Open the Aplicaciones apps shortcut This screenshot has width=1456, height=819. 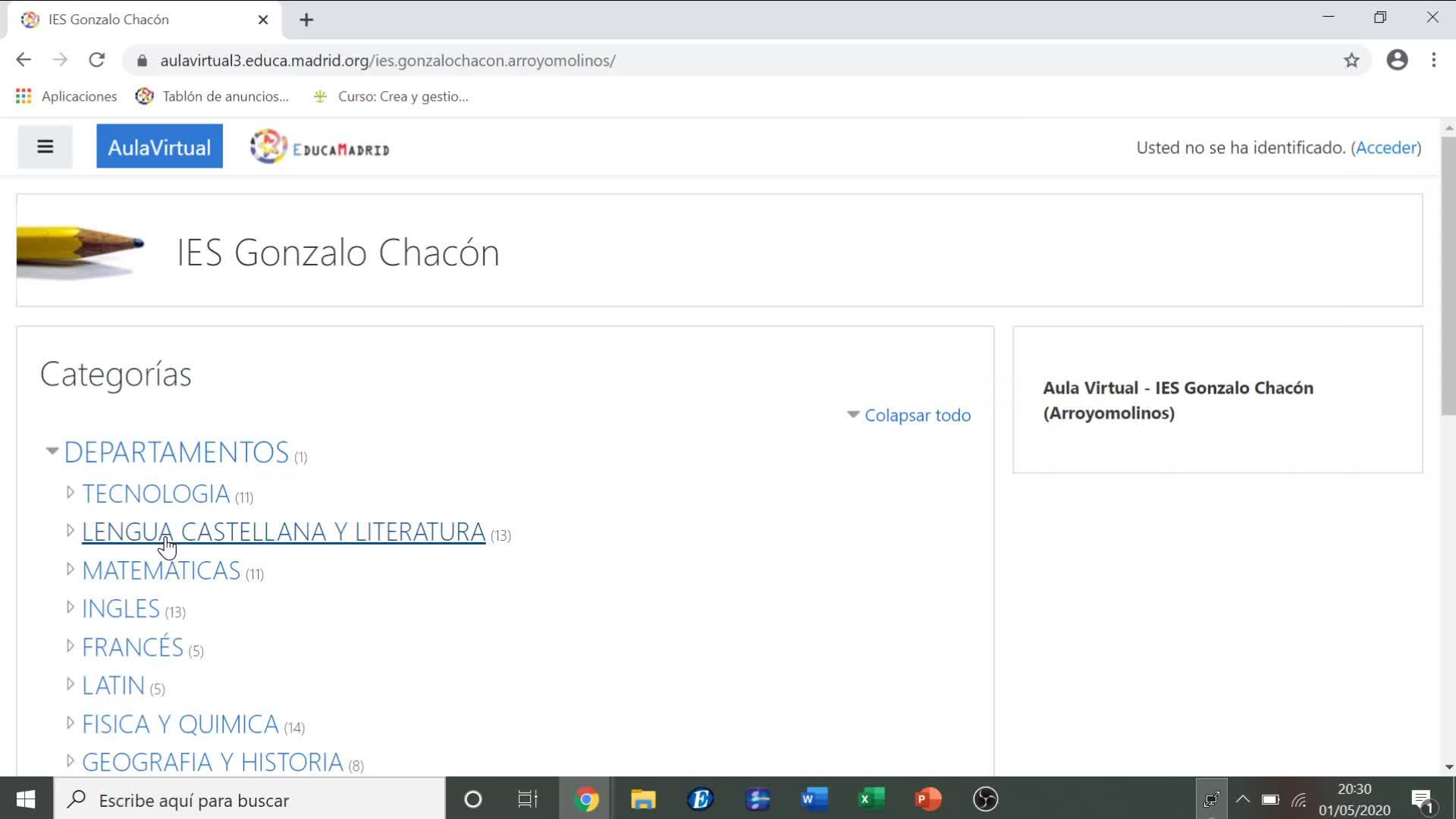[66, 96]
